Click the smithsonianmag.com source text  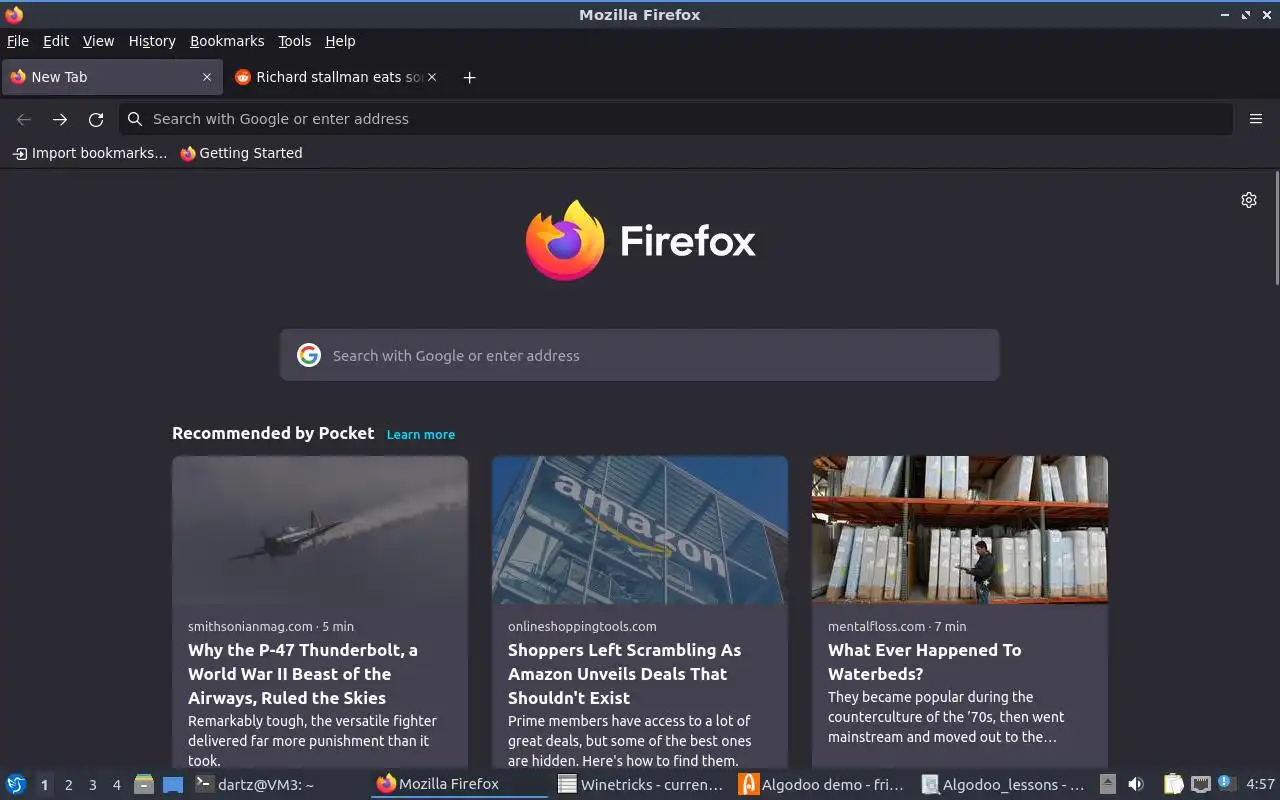click(x=250, y=626)
